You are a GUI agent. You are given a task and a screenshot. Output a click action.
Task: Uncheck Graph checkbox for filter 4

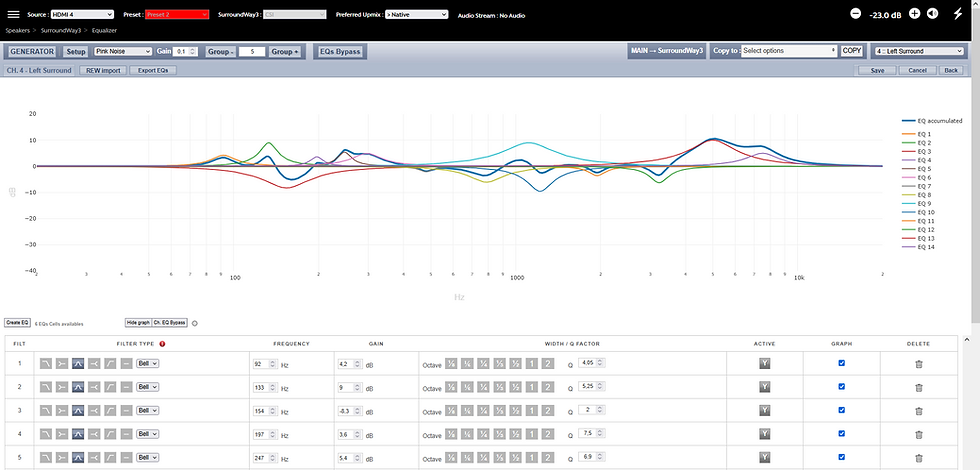click(x=841, y=433)
